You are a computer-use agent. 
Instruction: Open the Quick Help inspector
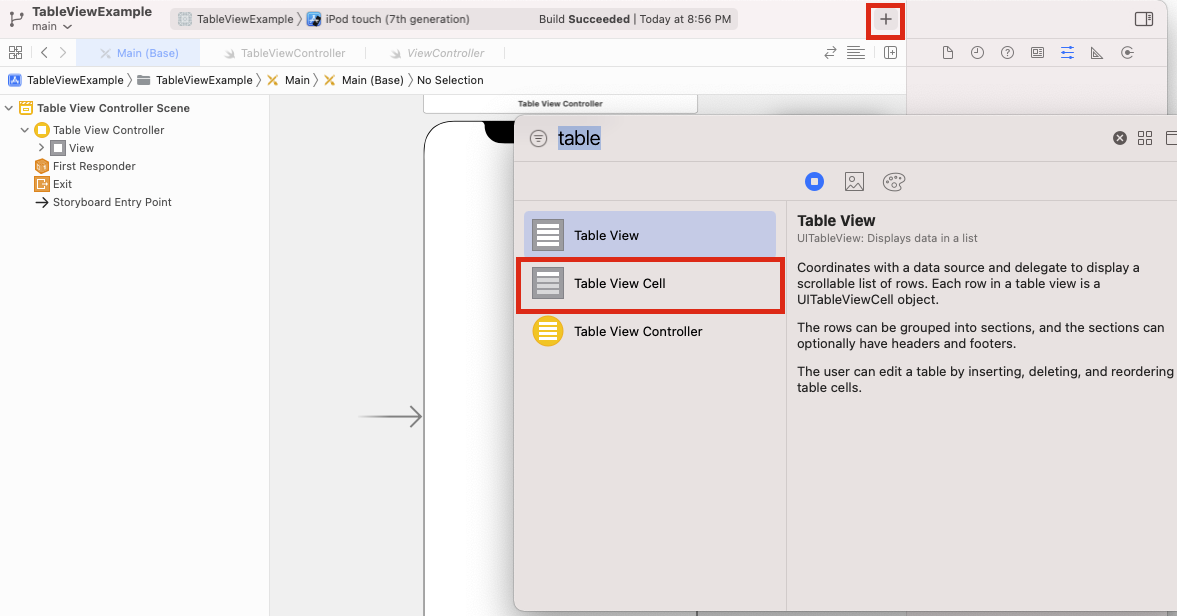[x=1007, y=53]
